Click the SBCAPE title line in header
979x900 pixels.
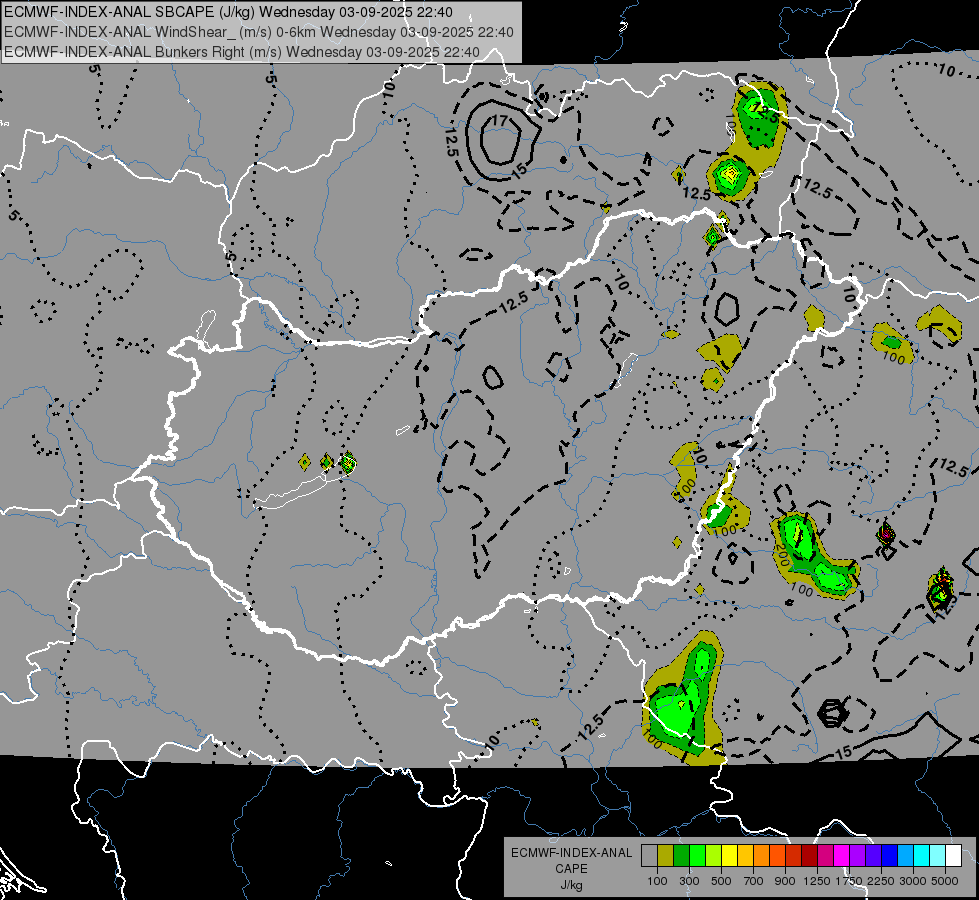228,12
